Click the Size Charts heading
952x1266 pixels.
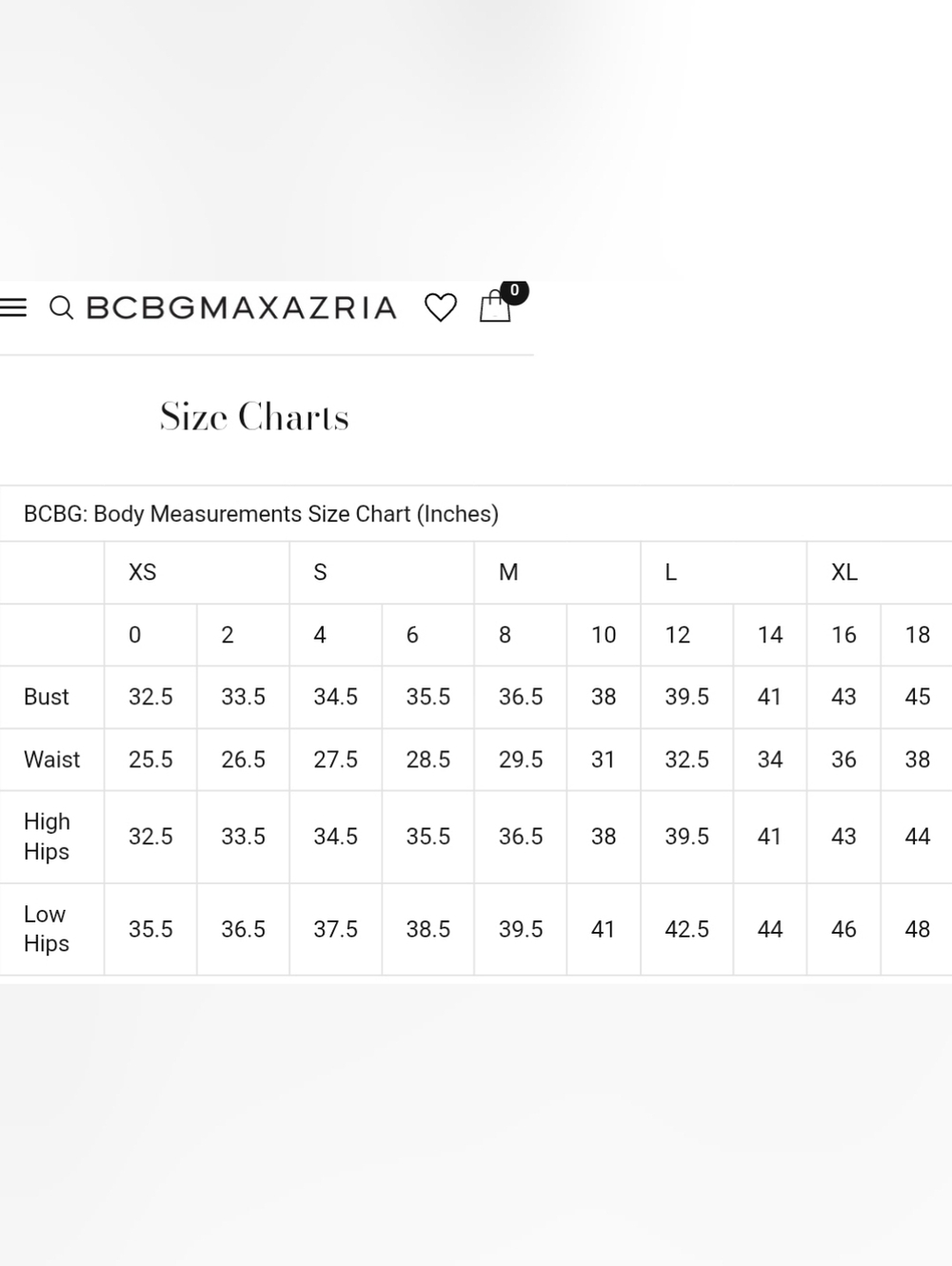254,417
